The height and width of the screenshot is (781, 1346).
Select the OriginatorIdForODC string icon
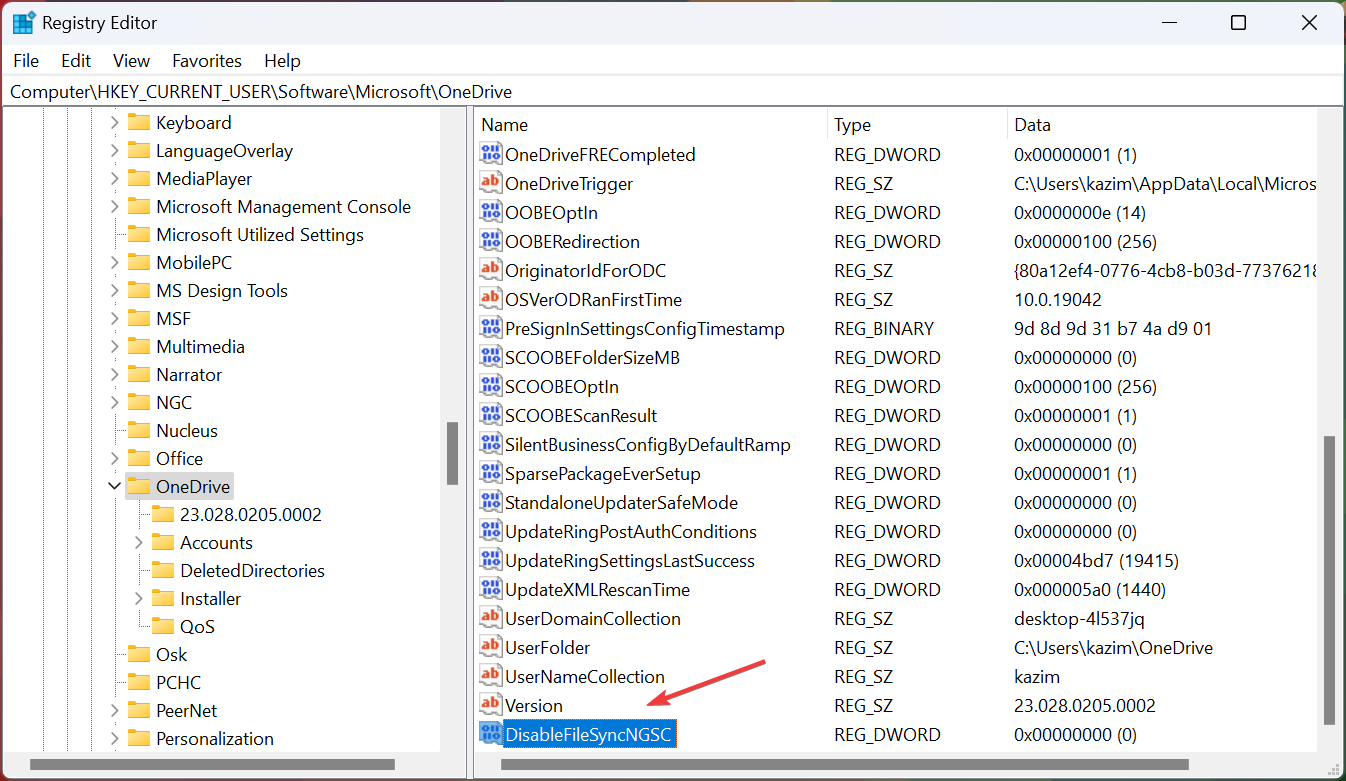tap(490, 270)
